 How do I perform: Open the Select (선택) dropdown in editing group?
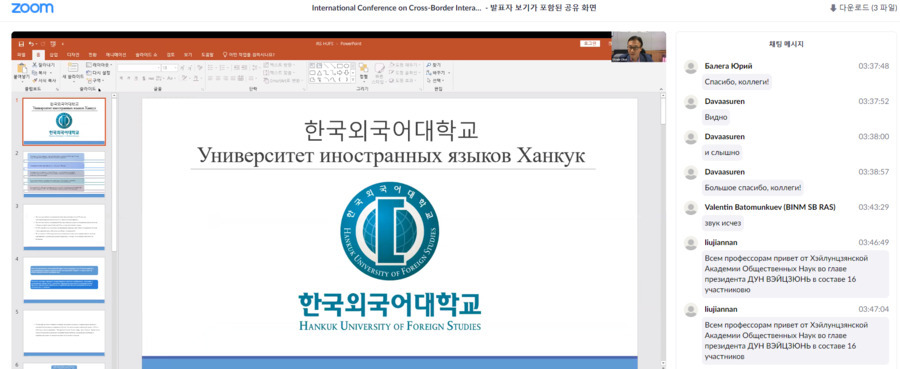[x=436, y=80]
